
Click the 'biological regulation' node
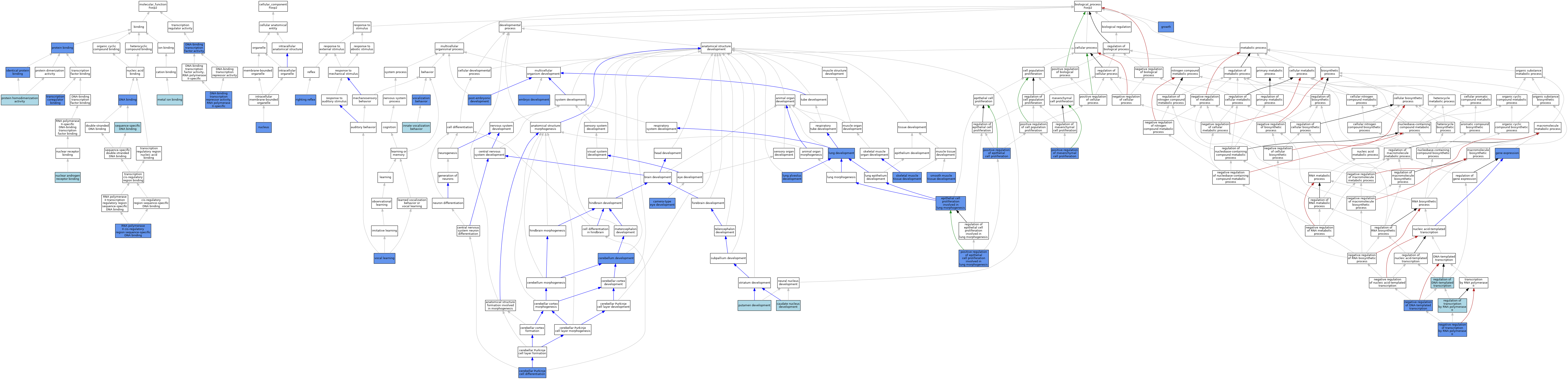1116,27
